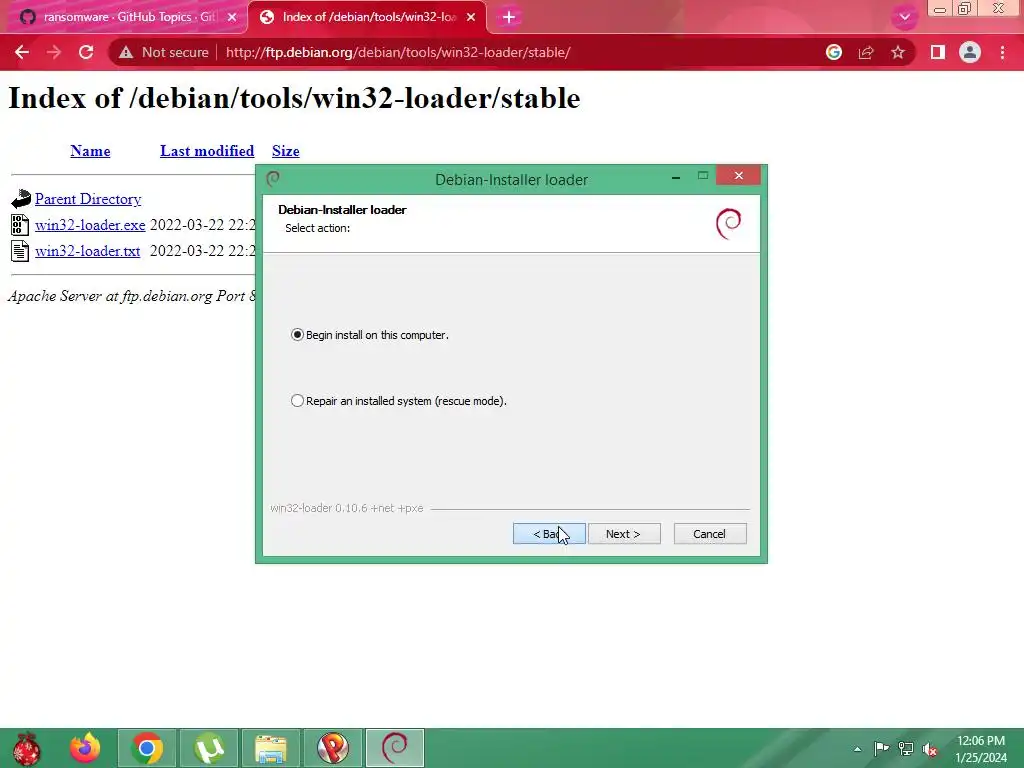The image size is (1024, 768).
Task: Click the 'Index of /debian/tools/win32-loader/stable' heading
Action: coord(294,98)
